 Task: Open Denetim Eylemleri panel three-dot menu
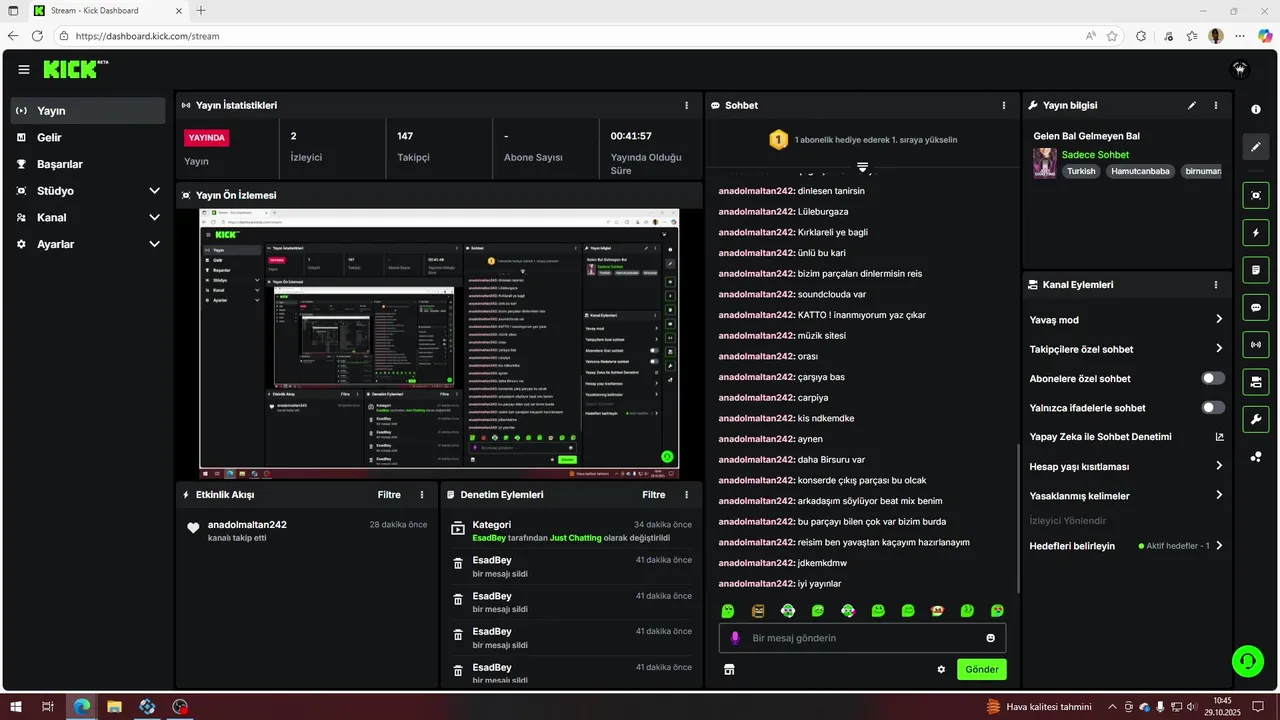point(686,495)
